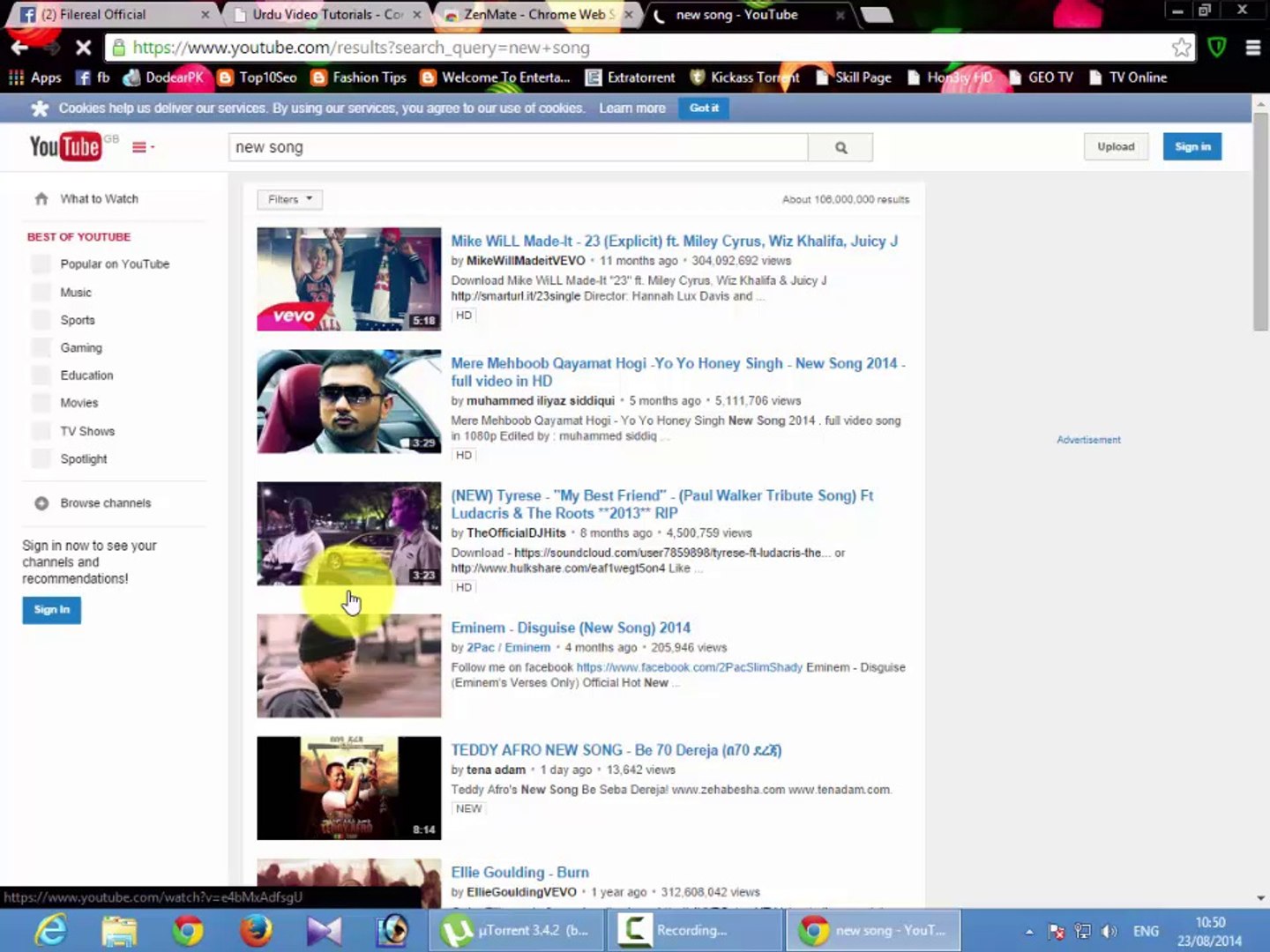Visit the TheOfficialDJHits channel link
The width and height of the screenshot is (1270, 952).
point(516,533)
